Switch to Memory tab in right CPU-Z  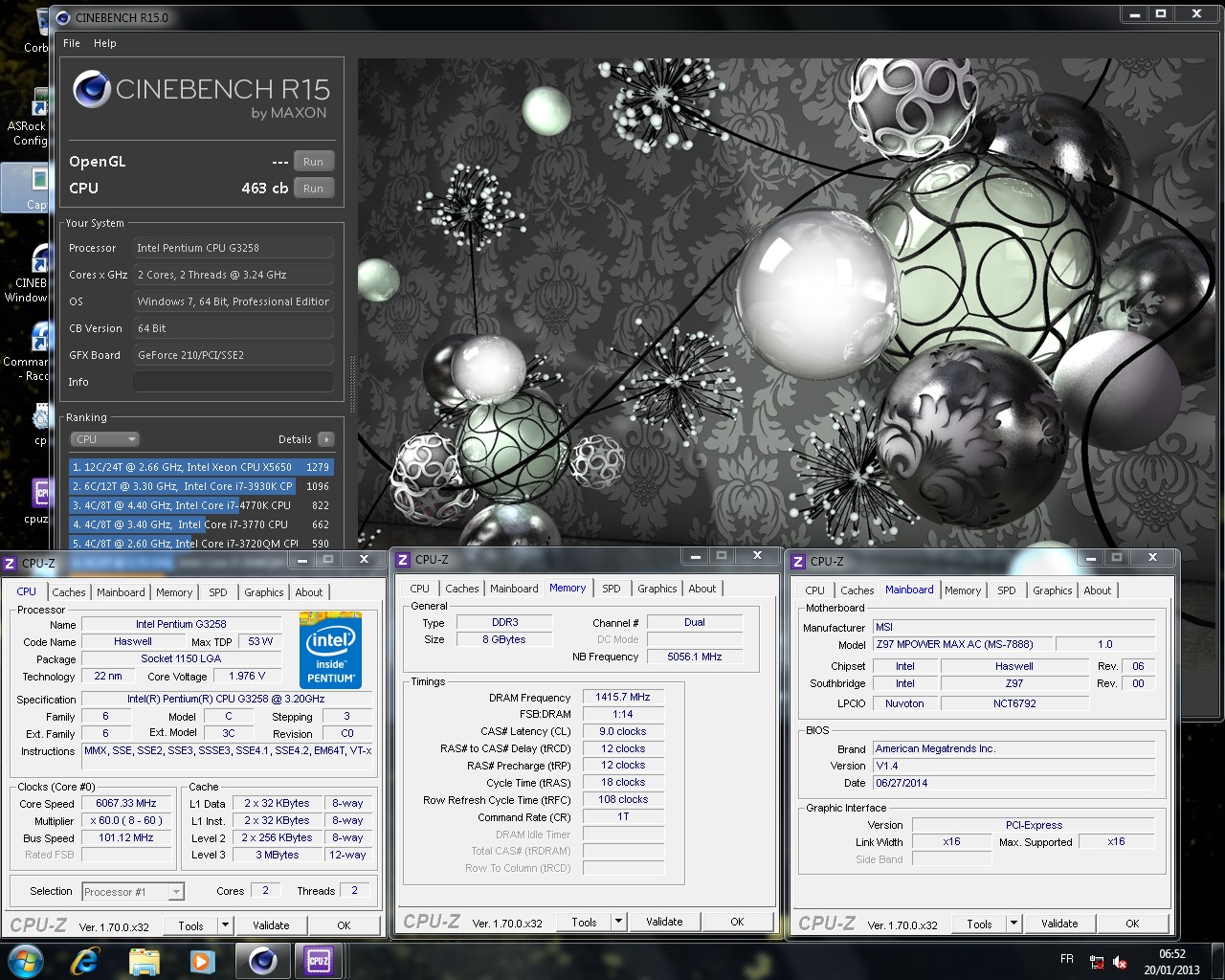pyautogui.click(x=963, y=590)
